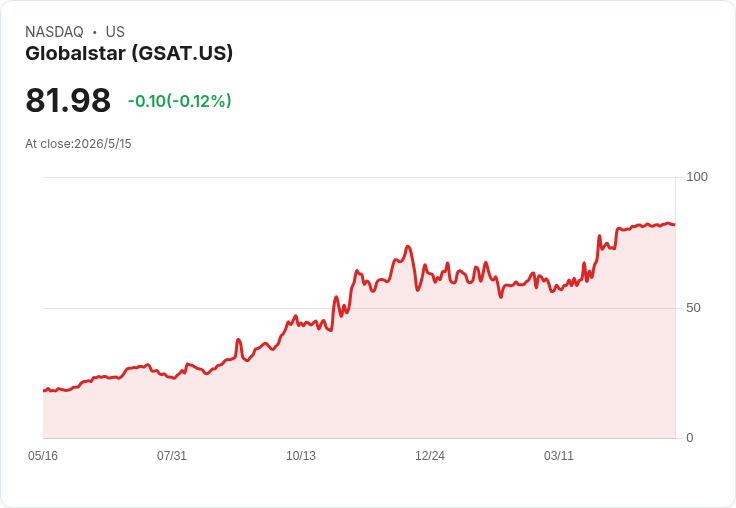736x508 pixels.
Task: Click the chart line's highest peak near 12/24
Action: tap(408, 246)
